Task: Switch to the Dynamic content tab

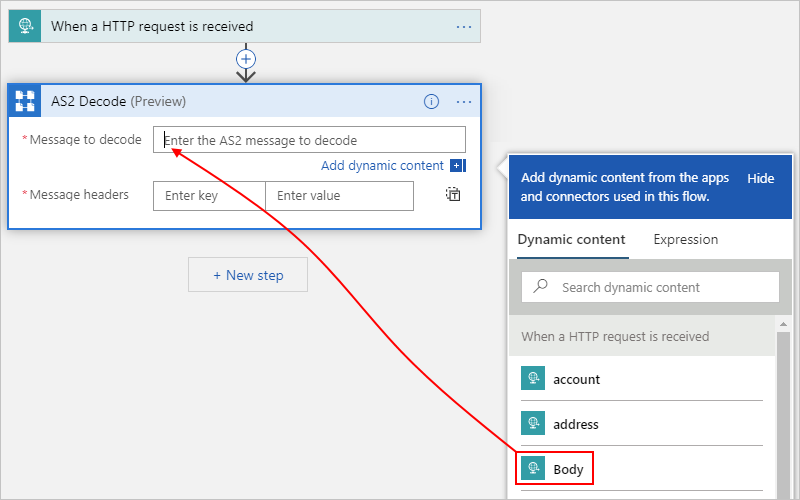Action: pos(571,240)
